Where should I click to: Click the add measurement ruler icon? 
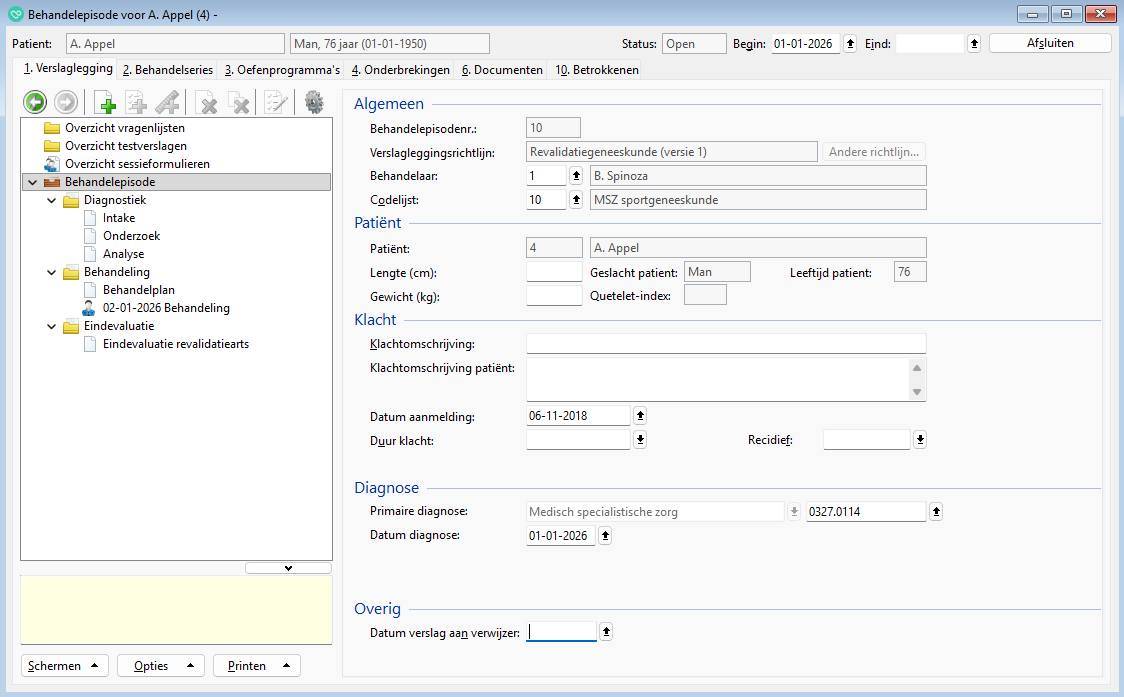pos(168,102)
